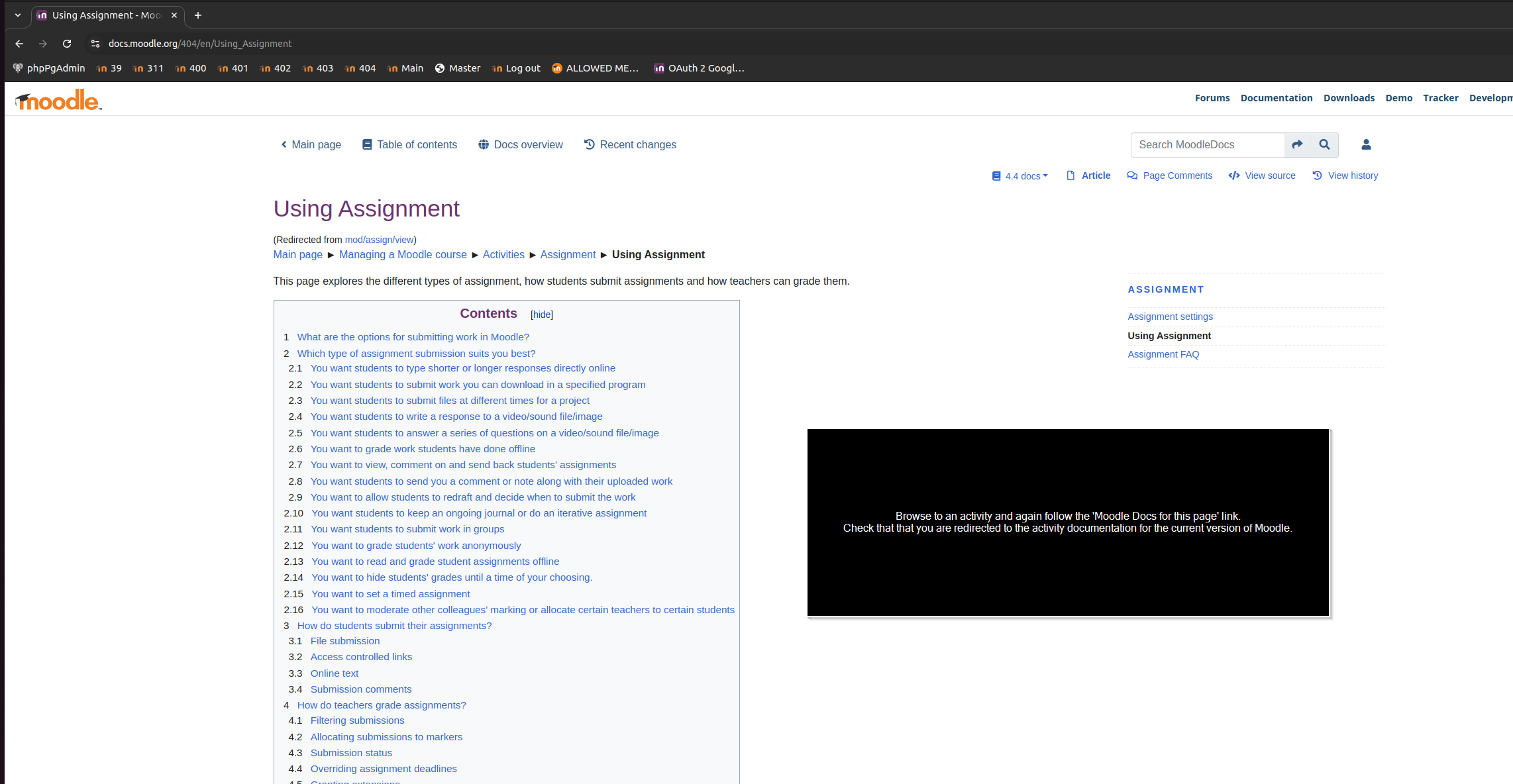Jump to Submission status section
The height and width of the screenshot is (784, 1513).
(x=351, y=753)
